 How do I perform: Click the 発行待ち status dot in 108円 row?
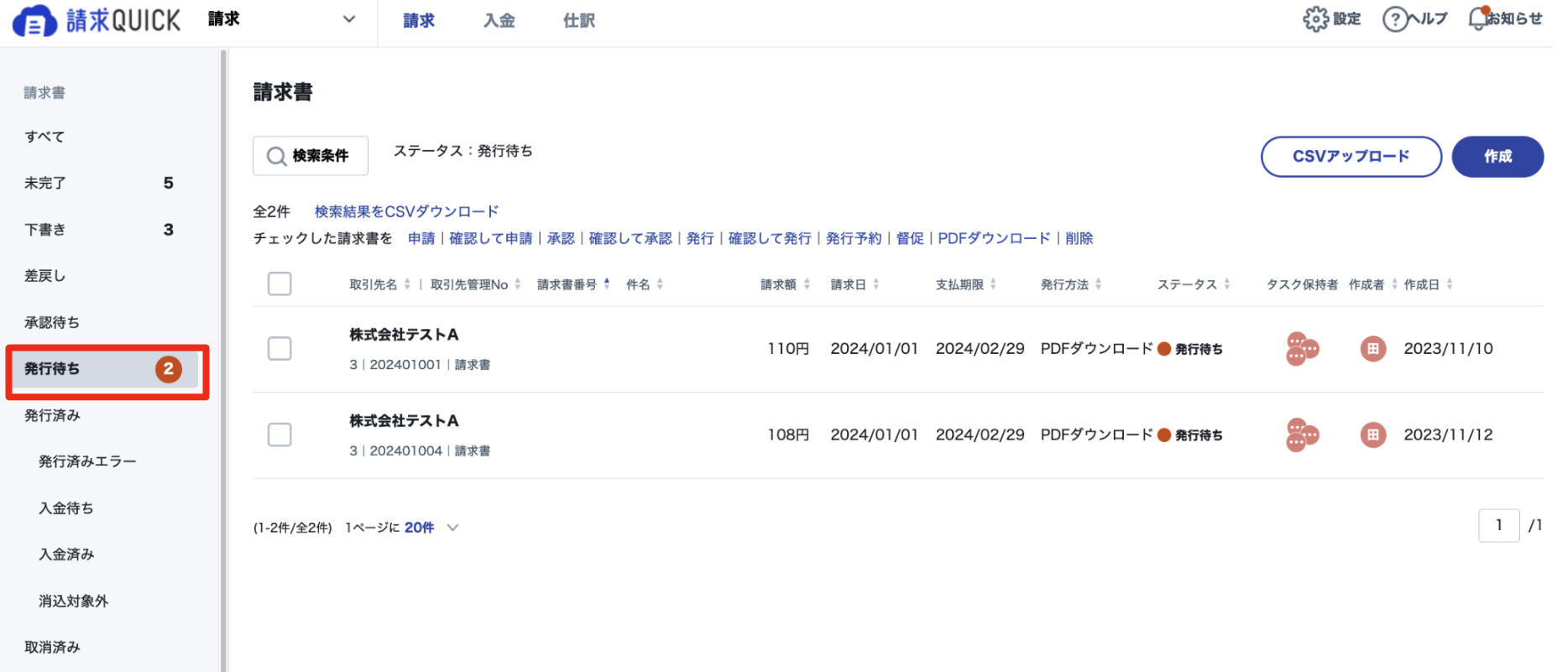pyautogui.click(x=1163, y=435)
